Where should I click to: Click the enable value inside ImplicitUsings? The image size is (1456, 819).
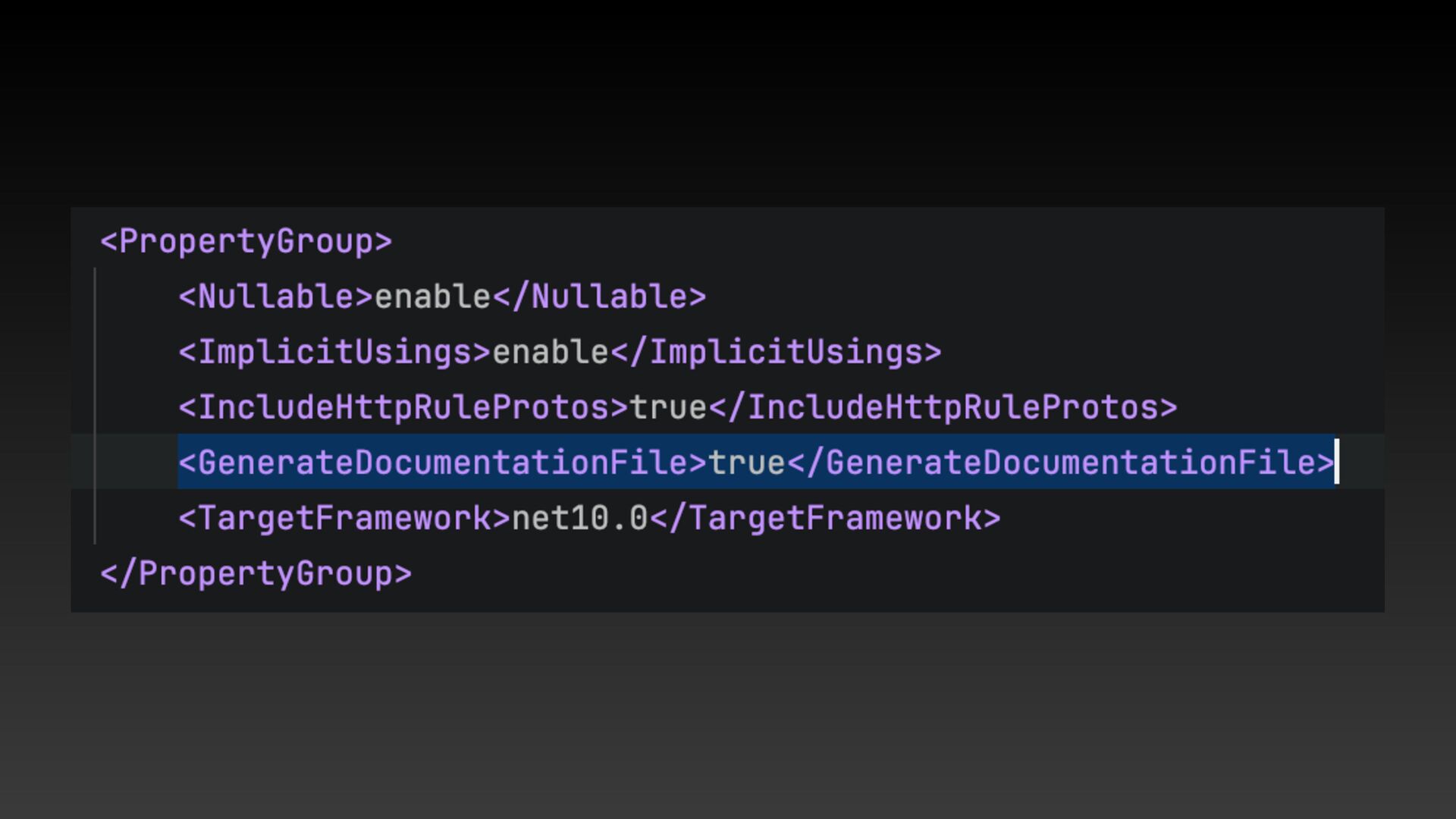[551, 353]
